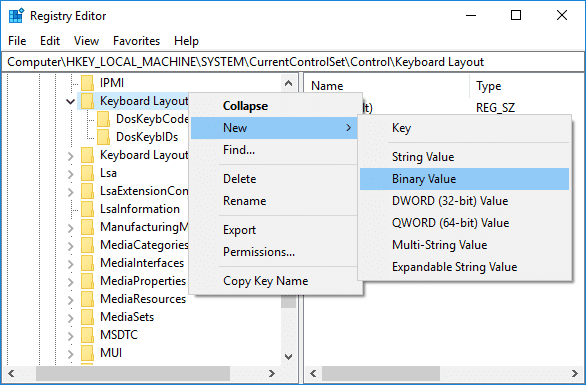Create a new DWORD (32-bit) Value
This screenshot has height=385, width=586.
pos(465,201)
